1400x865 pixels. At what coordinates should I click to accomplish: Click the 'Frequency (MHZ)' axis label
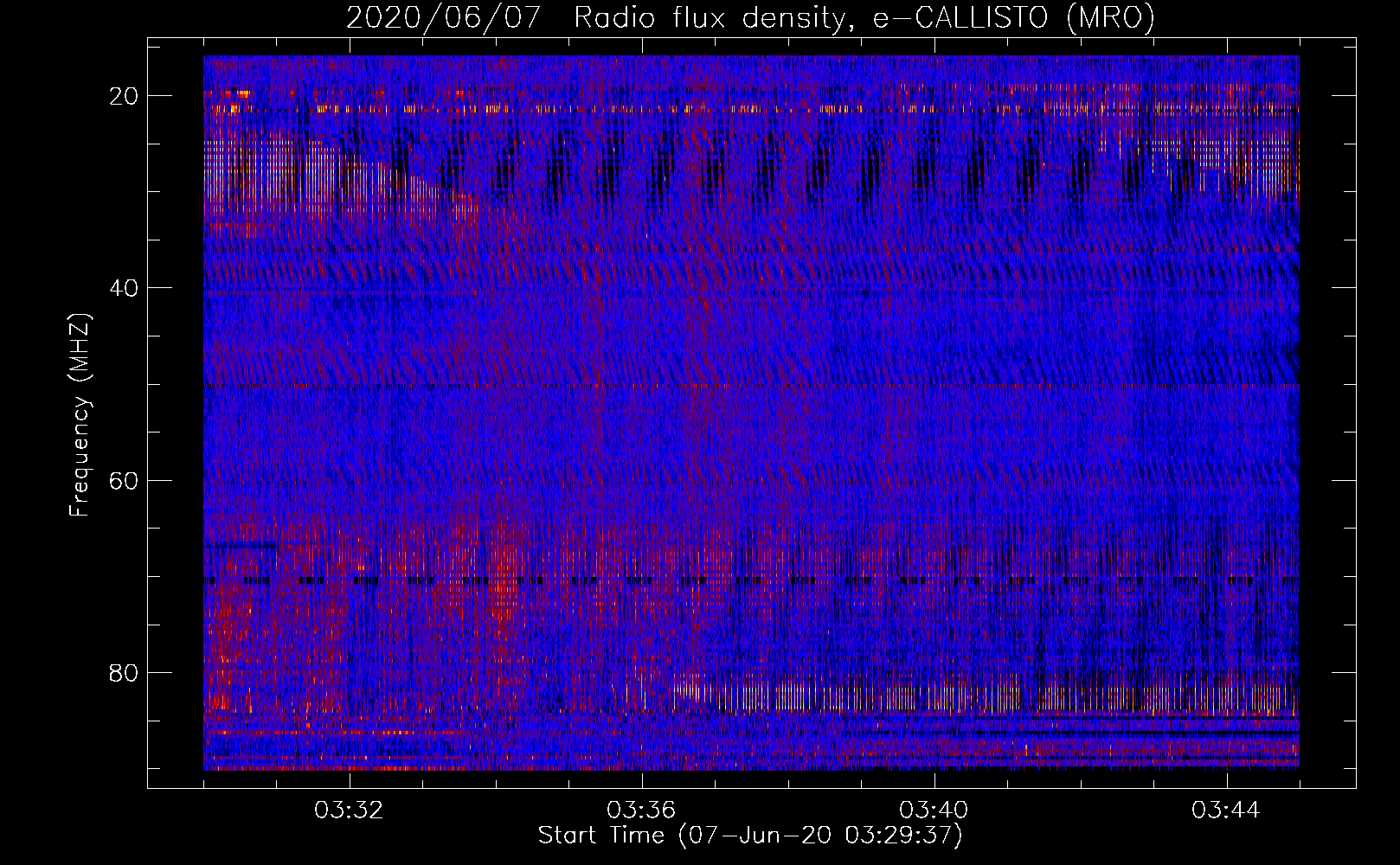click(80, 416)
